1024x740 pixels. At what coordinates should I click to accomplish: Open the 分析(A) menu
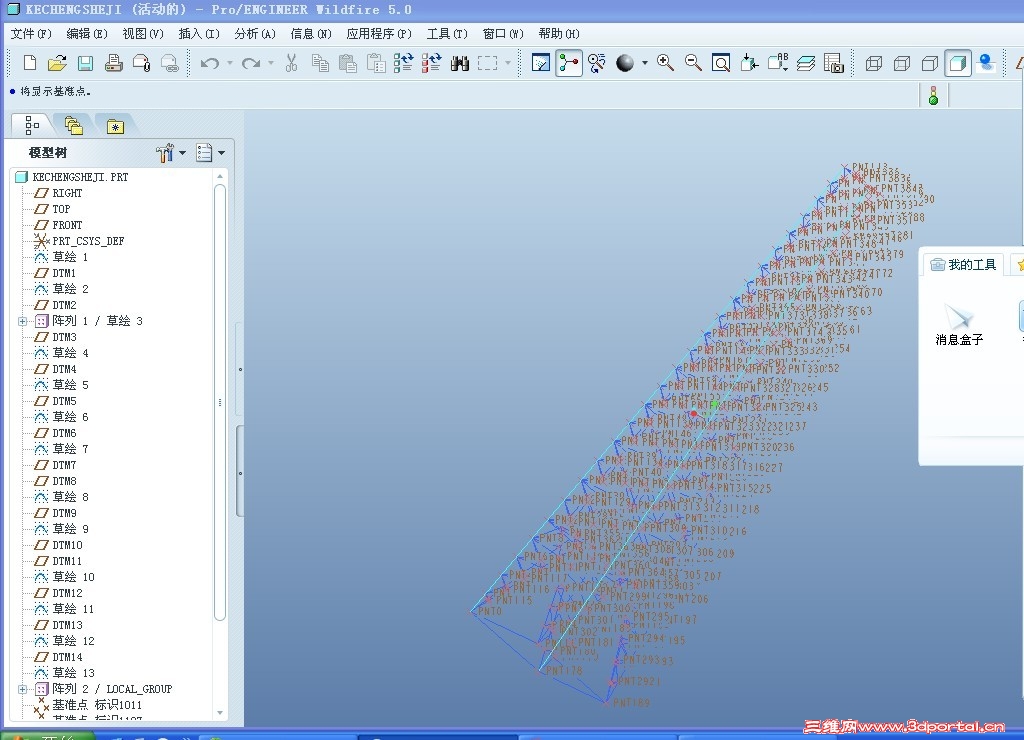pos(255,34)
